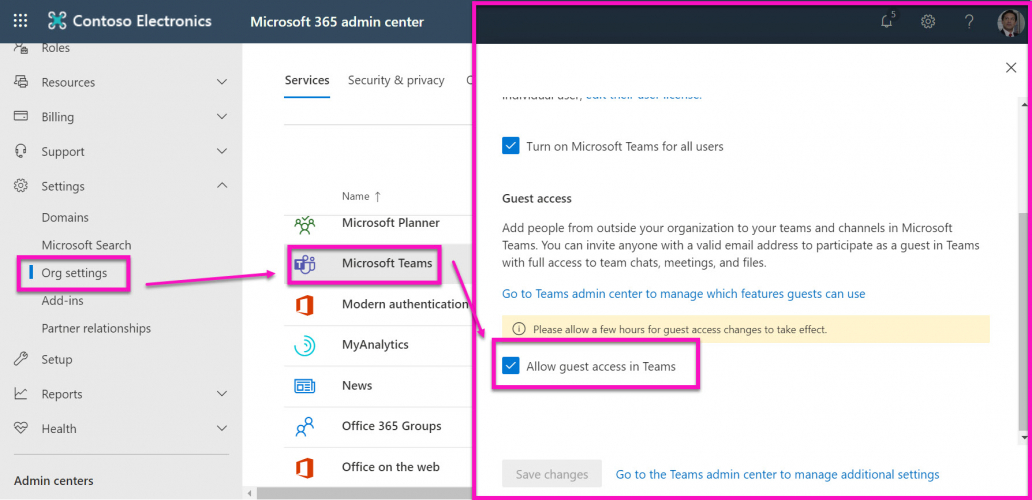
Task: Expand the Health section chevron
Action: click(222, 428)
